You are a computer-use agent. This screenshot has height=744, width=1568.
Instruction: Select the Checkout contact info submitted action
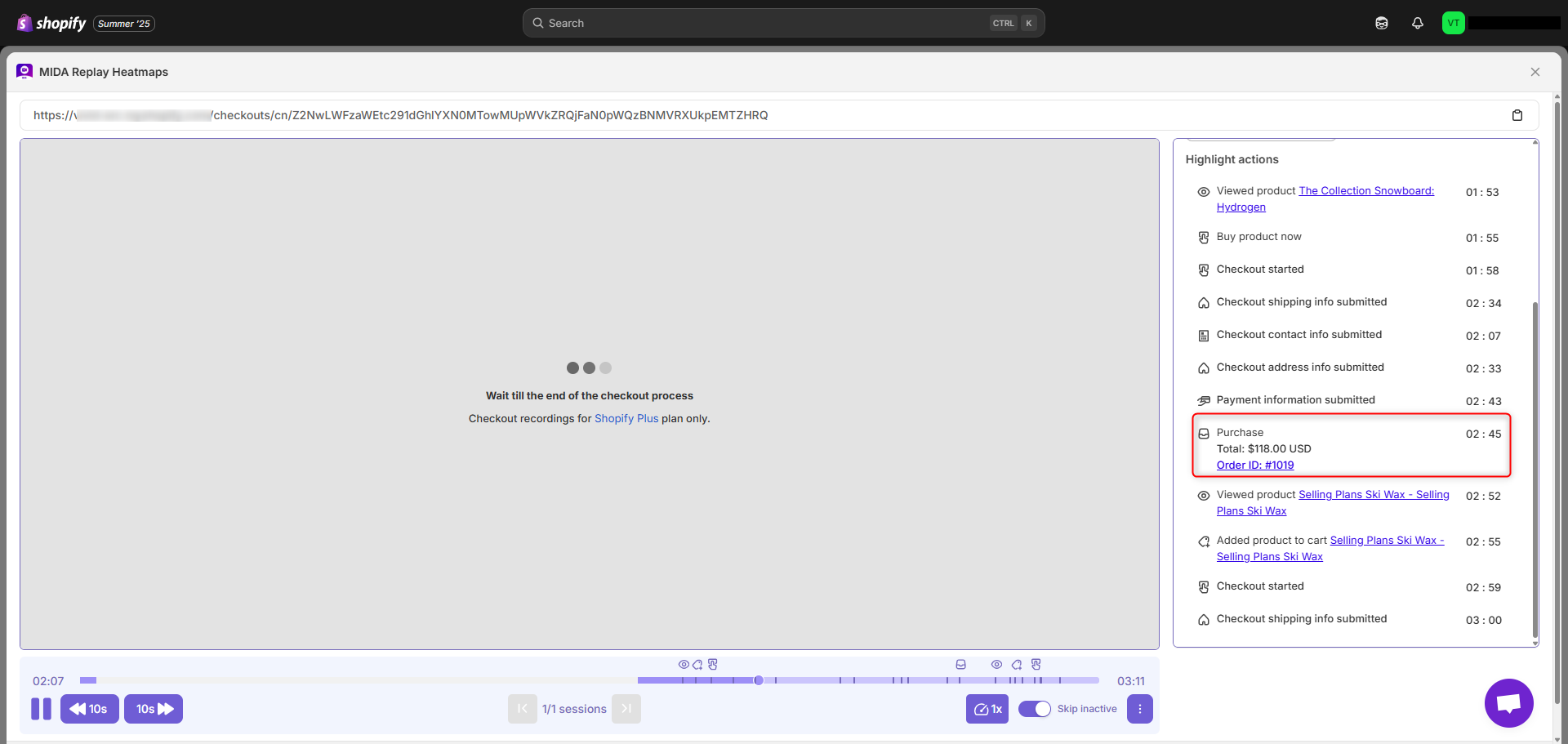coord(1298,335)
